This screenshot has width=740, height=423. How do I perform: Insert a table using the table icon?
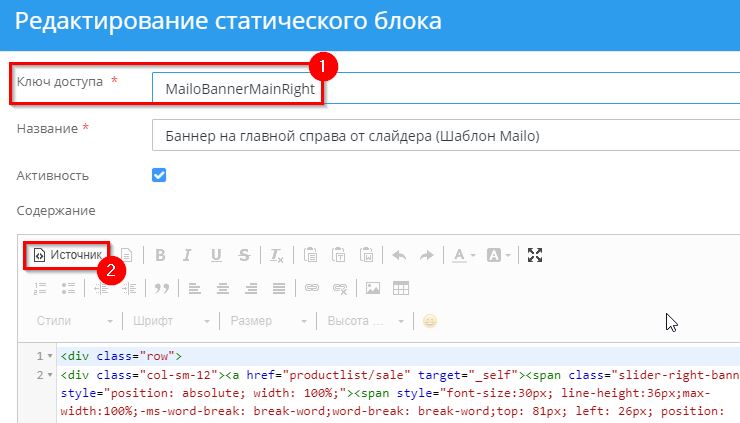(x=401, y=288)
